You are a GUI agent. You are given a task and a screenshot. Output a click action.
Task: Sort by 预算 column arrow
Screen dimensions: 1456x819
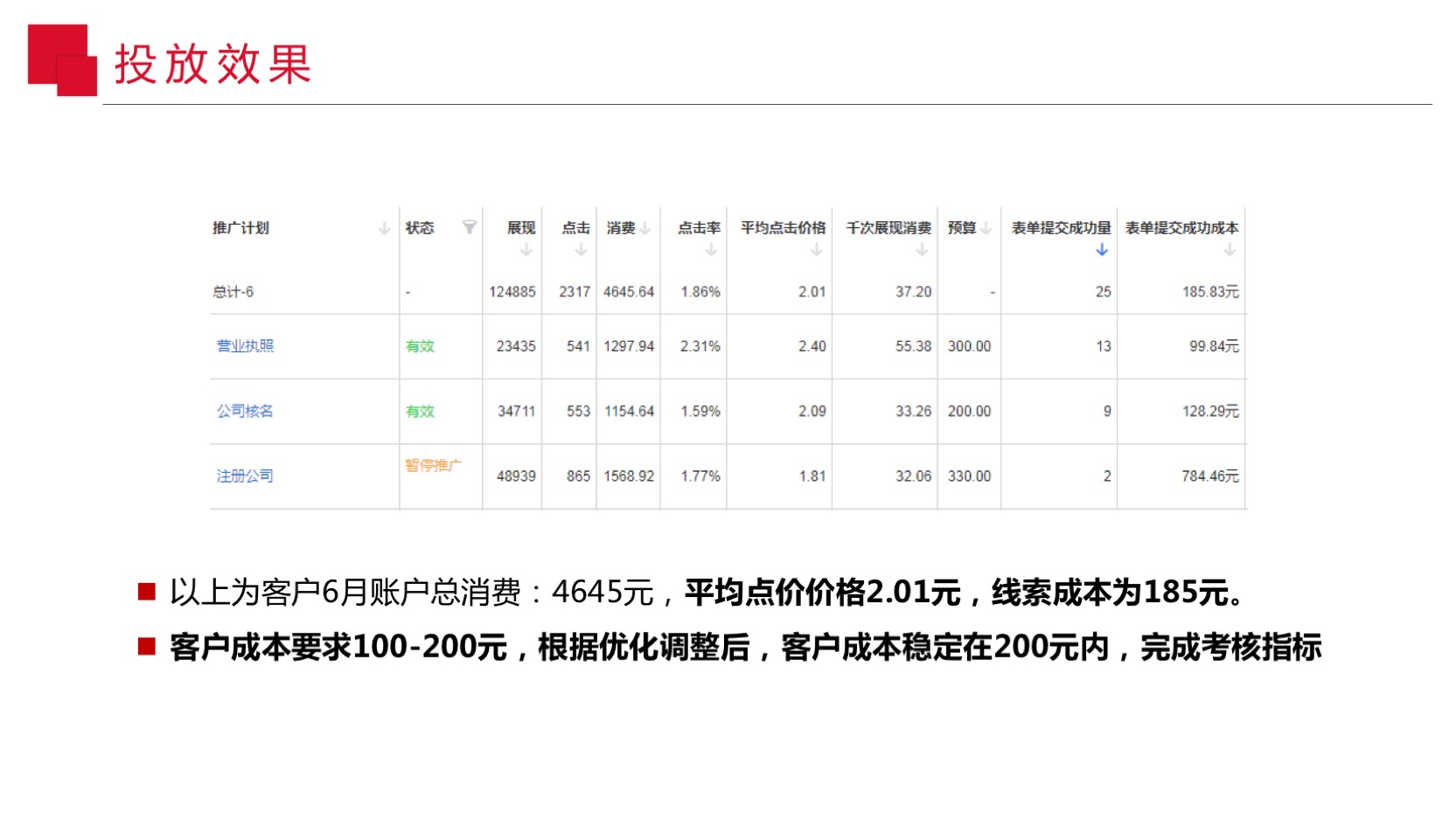click(986, 229)
